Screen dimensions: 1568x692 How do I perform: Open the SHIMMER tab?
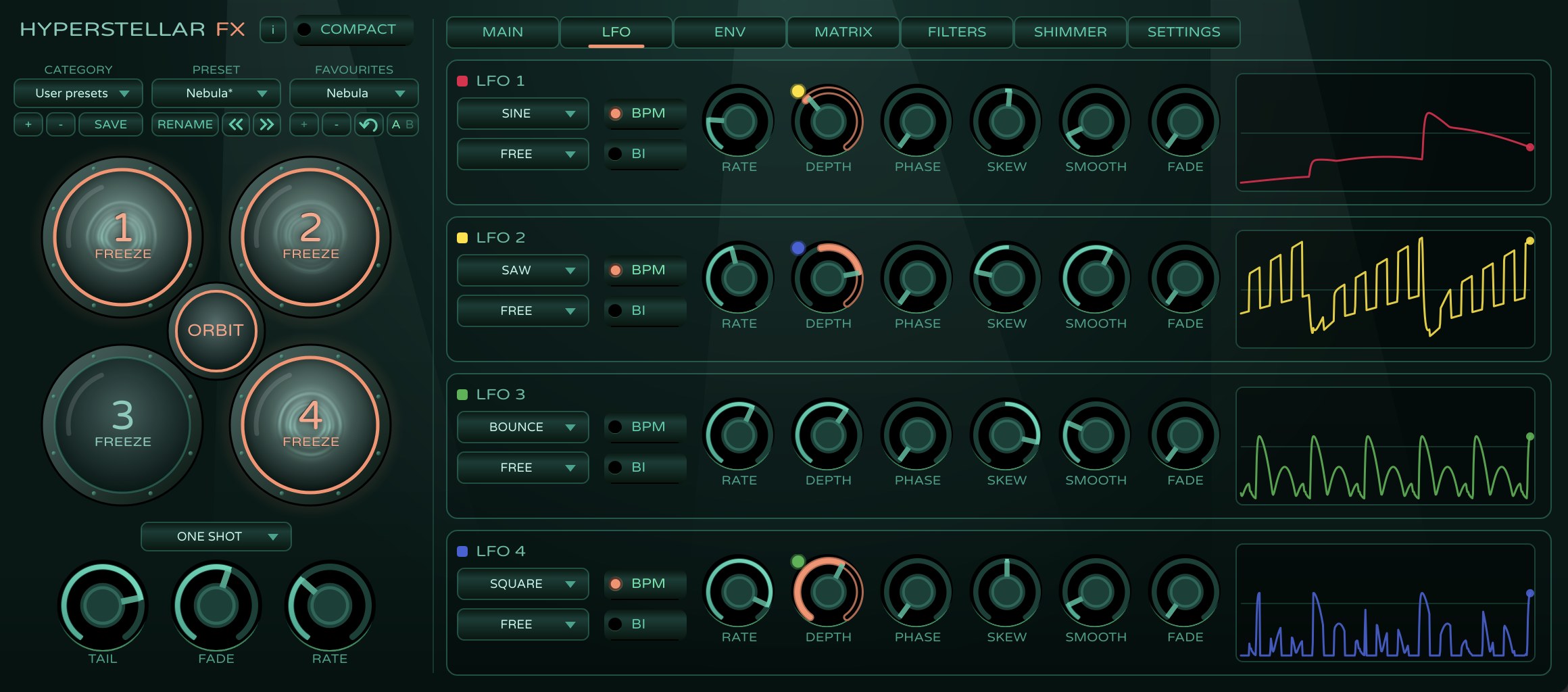[1071, 32]
